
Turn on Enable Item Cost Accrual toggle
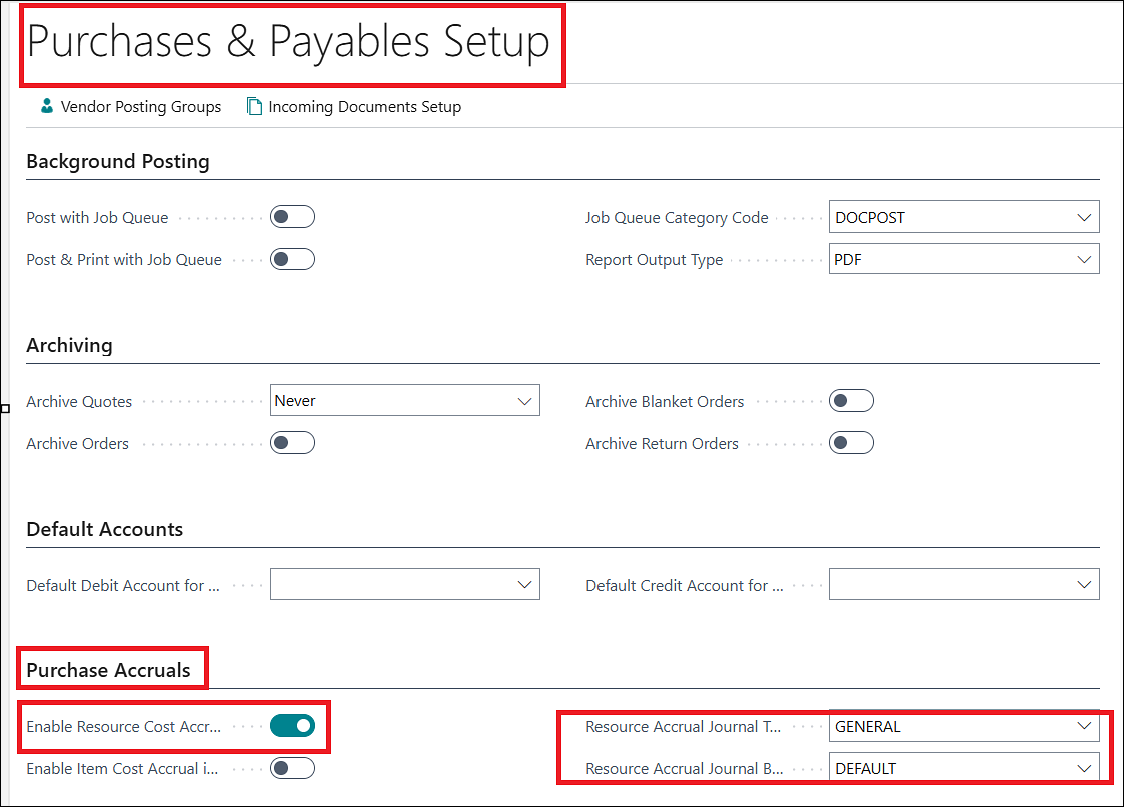point(292,768)
